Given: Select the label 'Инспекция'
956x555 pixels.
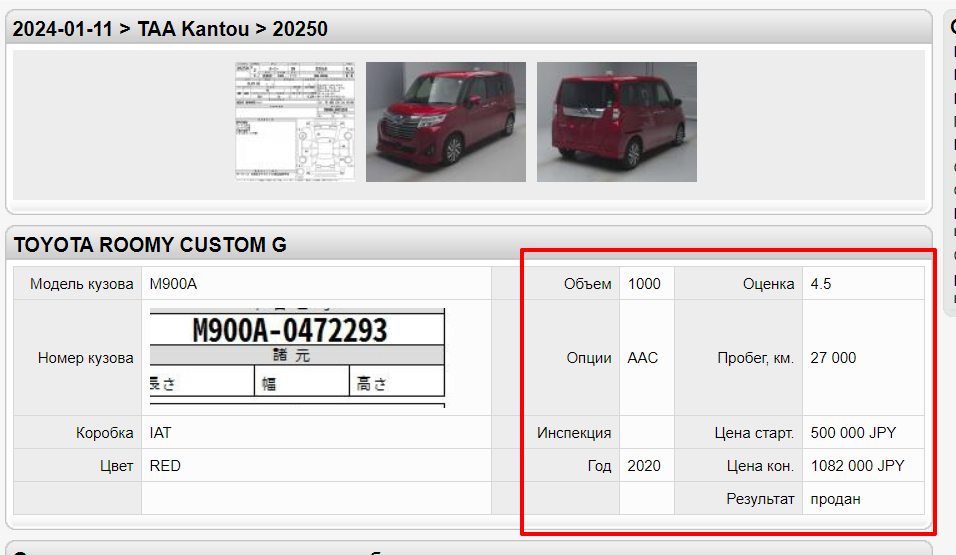Looking at the screenshot, I should tap(574, 432).
